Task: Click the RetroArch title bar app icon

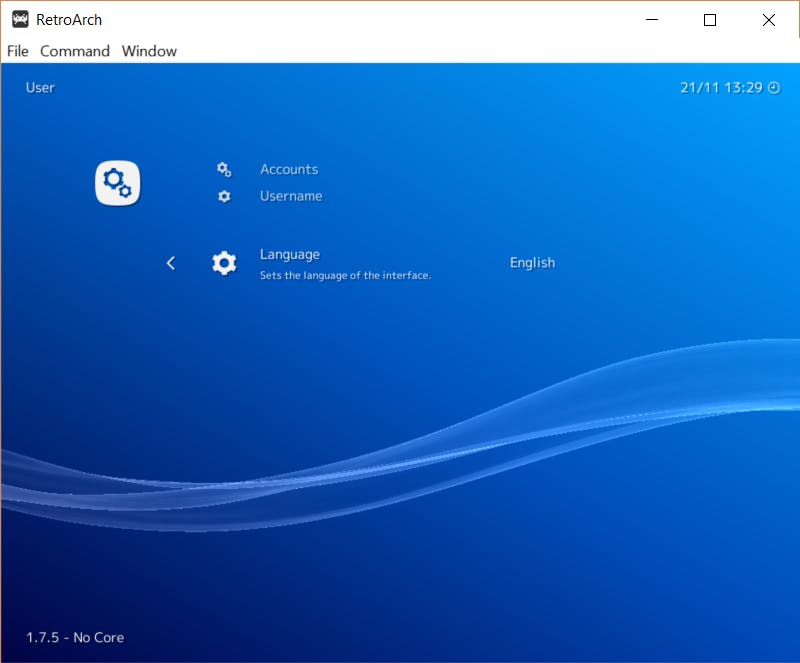Action: (20, 19)
